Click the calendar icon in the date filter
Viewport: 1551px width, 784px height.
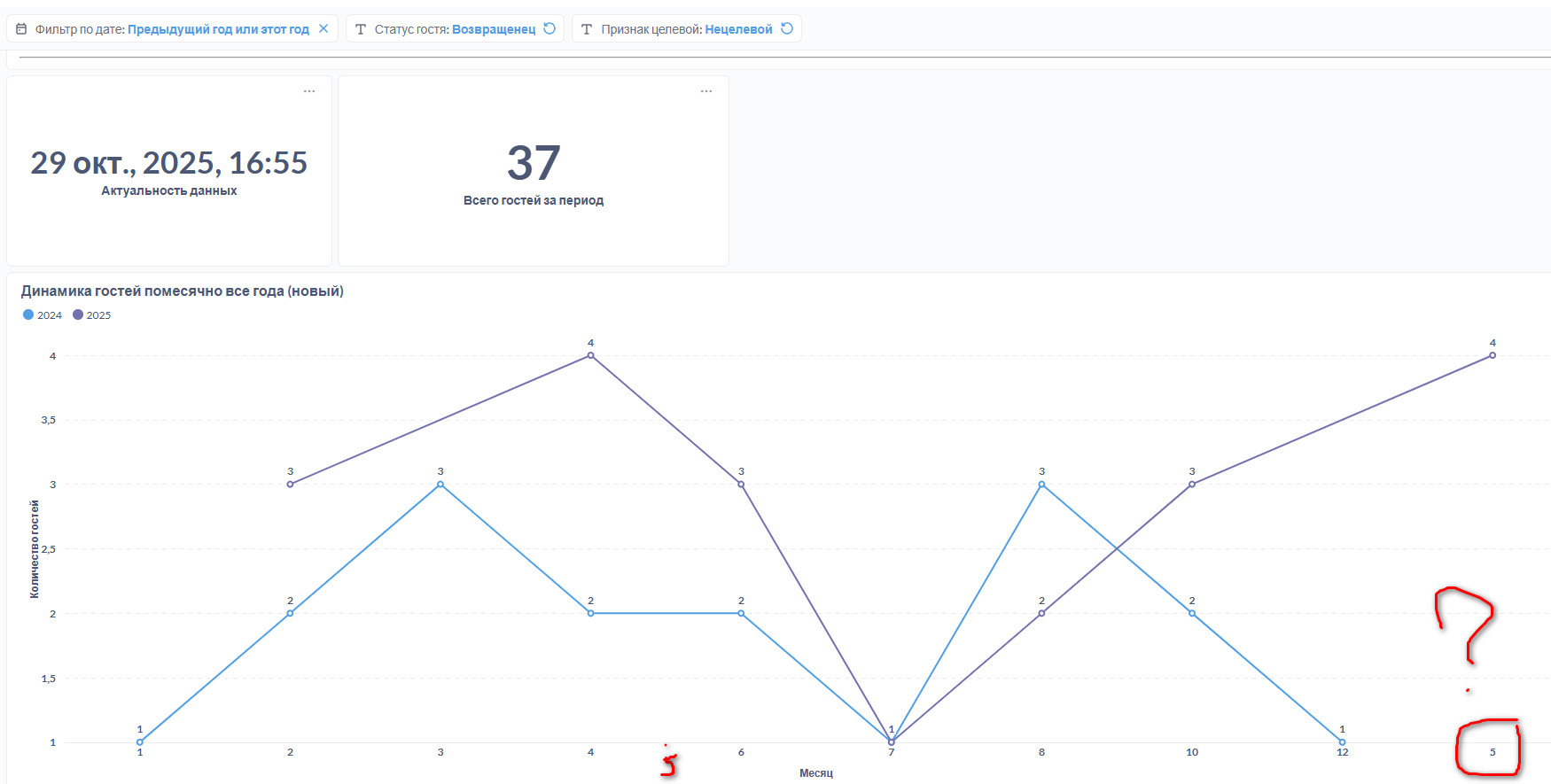tap(21, 29)
